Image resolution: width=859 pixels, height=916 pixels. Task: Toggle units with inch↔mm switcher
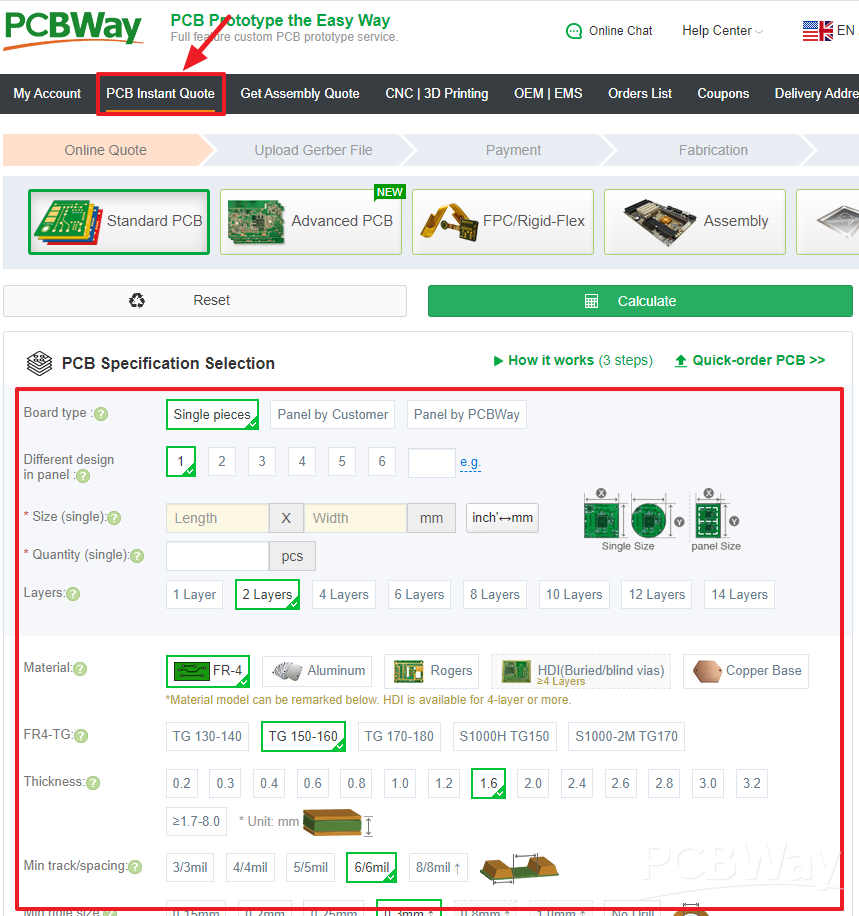click(x=501, y=518)
